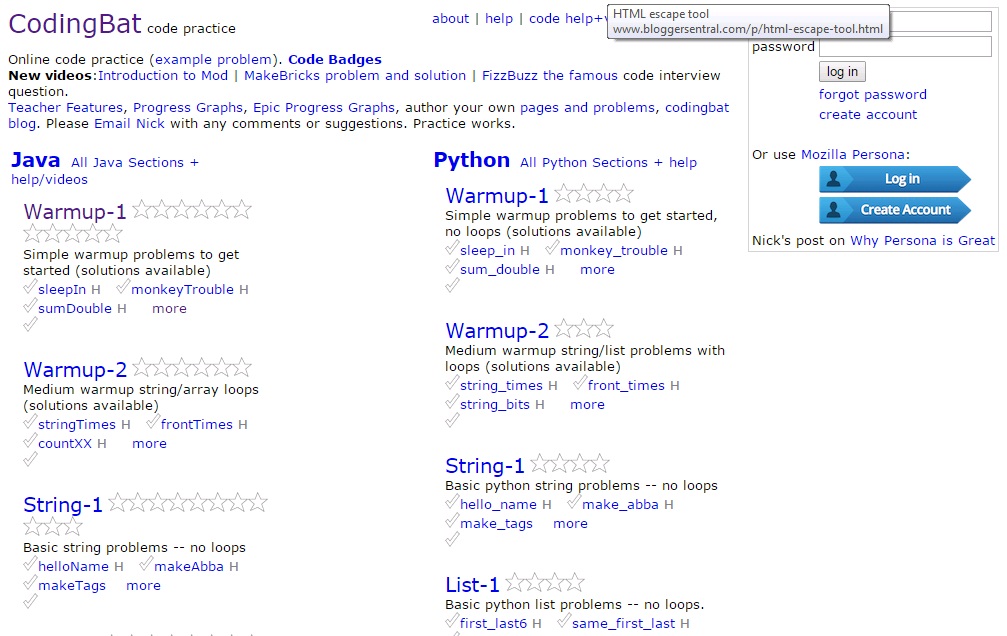Image resolution: width=1007 pixels, height=636 pixels.
Task: Open the Java sleepIn problem
Action: [x=62, y=290]
